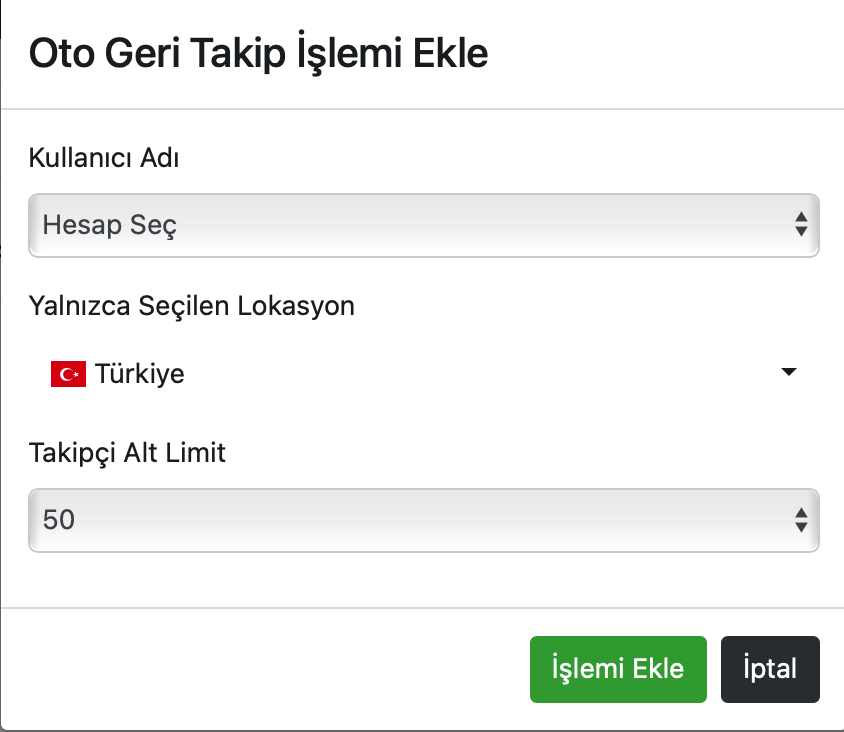Click the İptal cancel button
This screenshot has width=844, height=732.
(770, 669)
